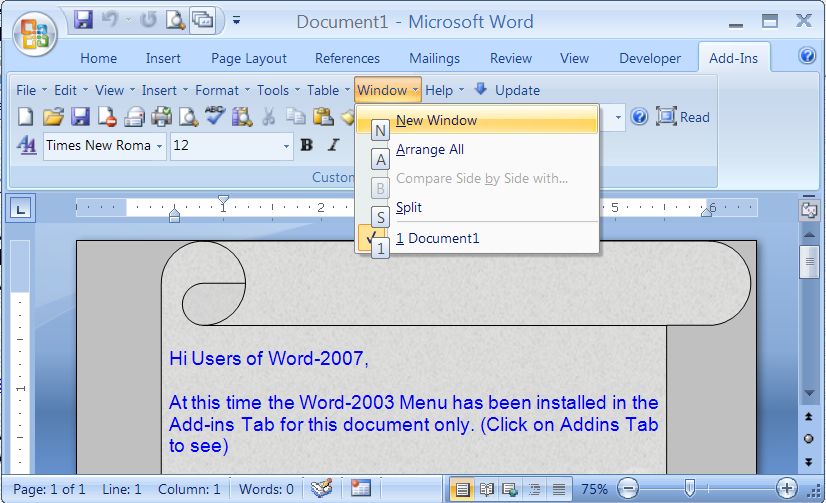
Task: Open the Customize Quick Access Toolbar dropdown
Action: click(x=237, y=21)
